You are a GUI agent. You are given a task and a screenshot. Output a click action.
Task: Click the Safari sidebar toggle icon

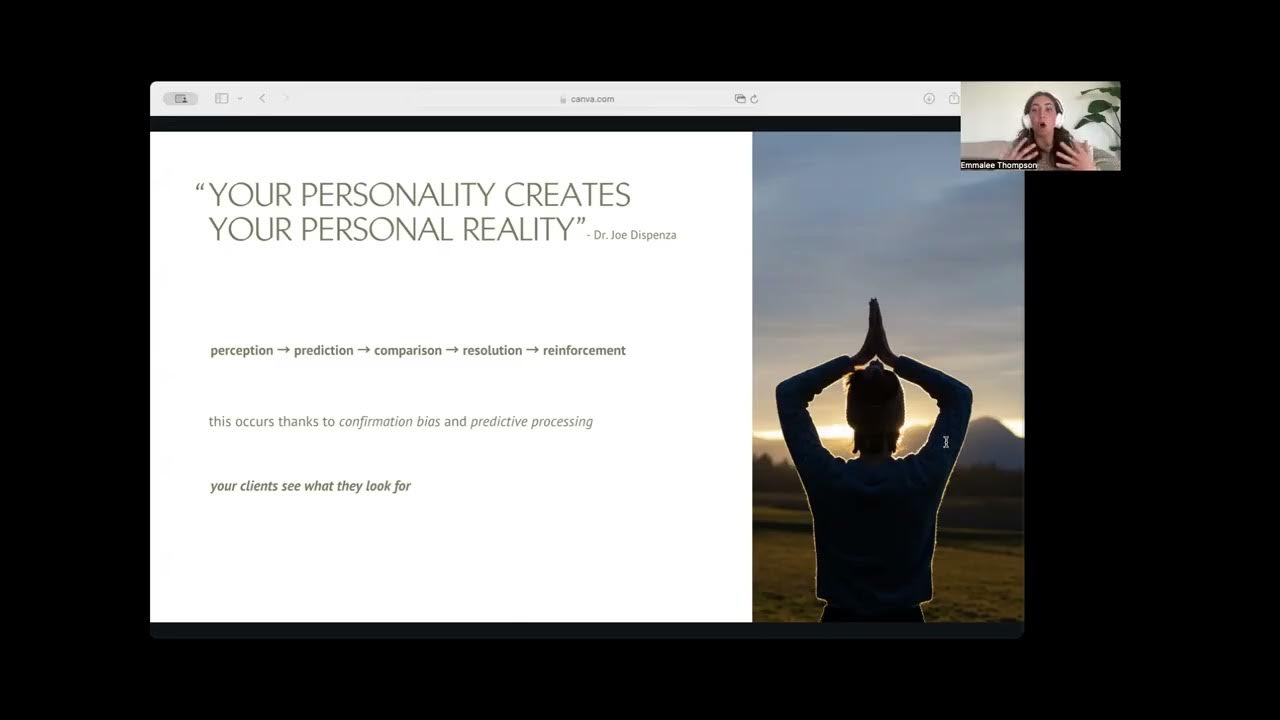(222, 99)
